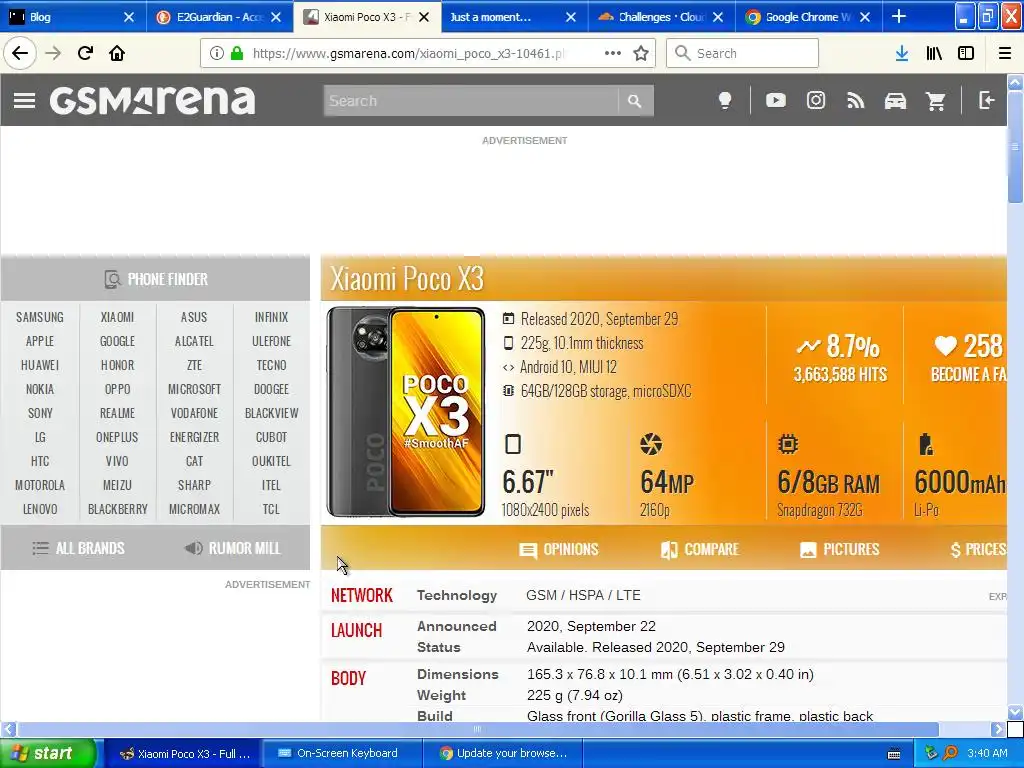Open the Prices tab
Screen dimensions: 1024x768
pos(978,549)
